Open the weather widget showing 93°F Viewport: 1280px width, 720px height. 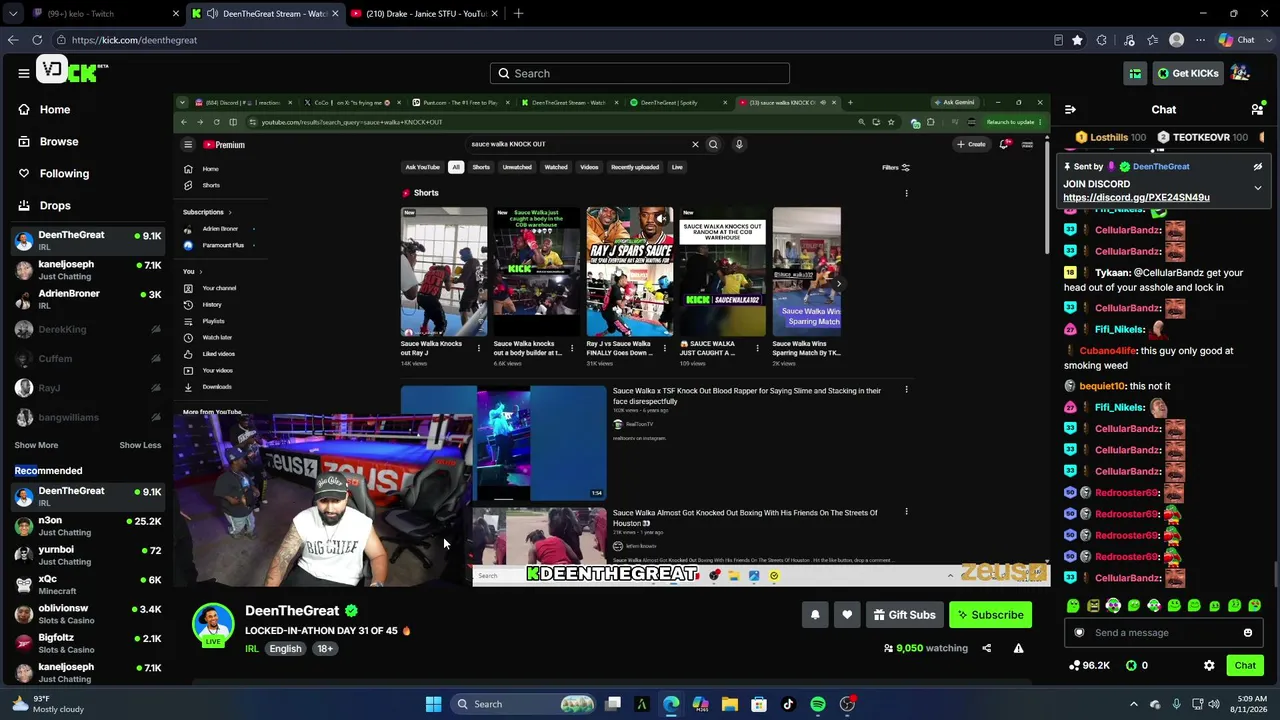46,704
